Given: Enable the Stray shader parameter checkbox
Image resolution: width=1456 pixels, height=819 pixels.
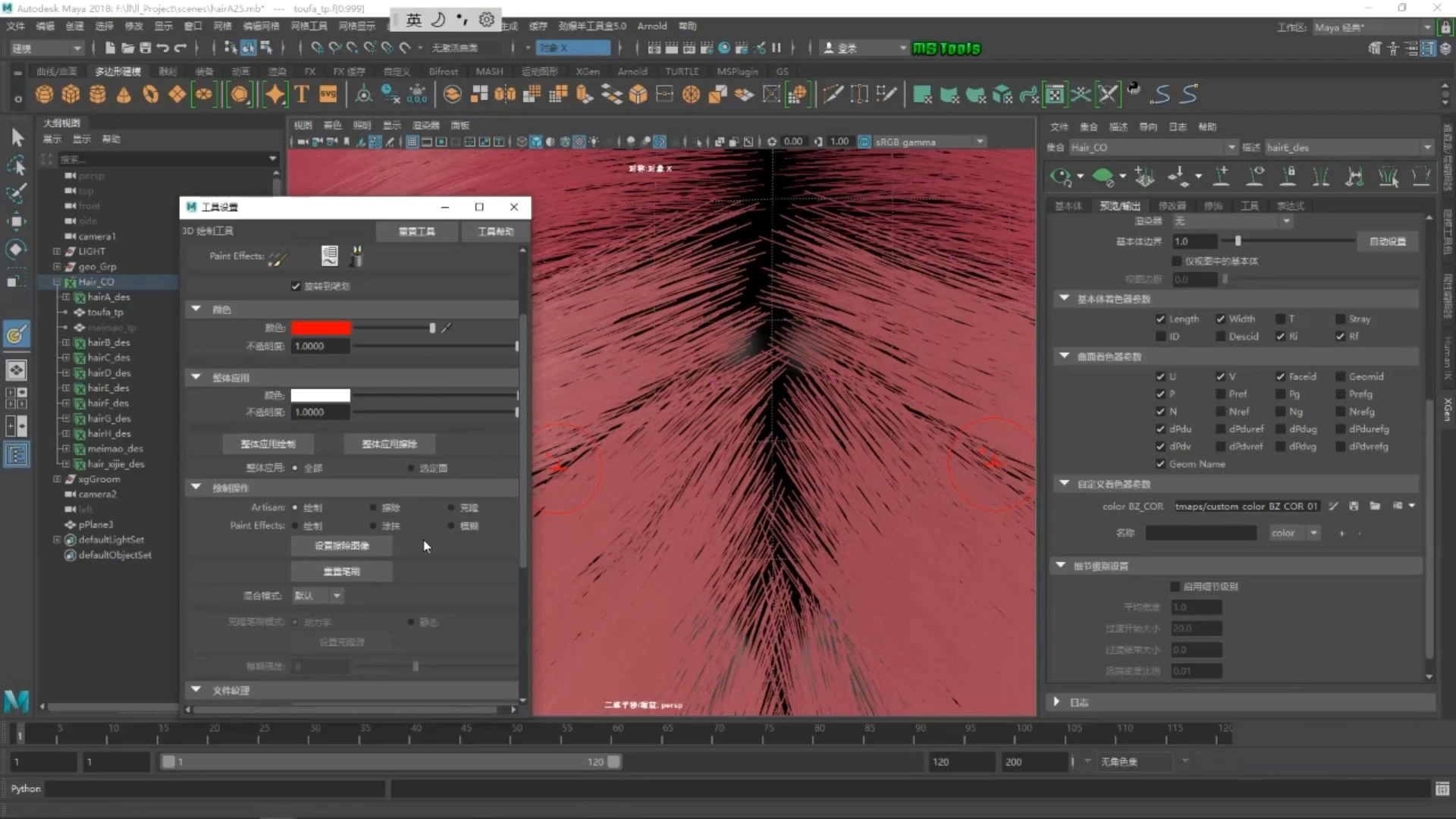Looking at the screenshot, I should (x=1341, y=319).
